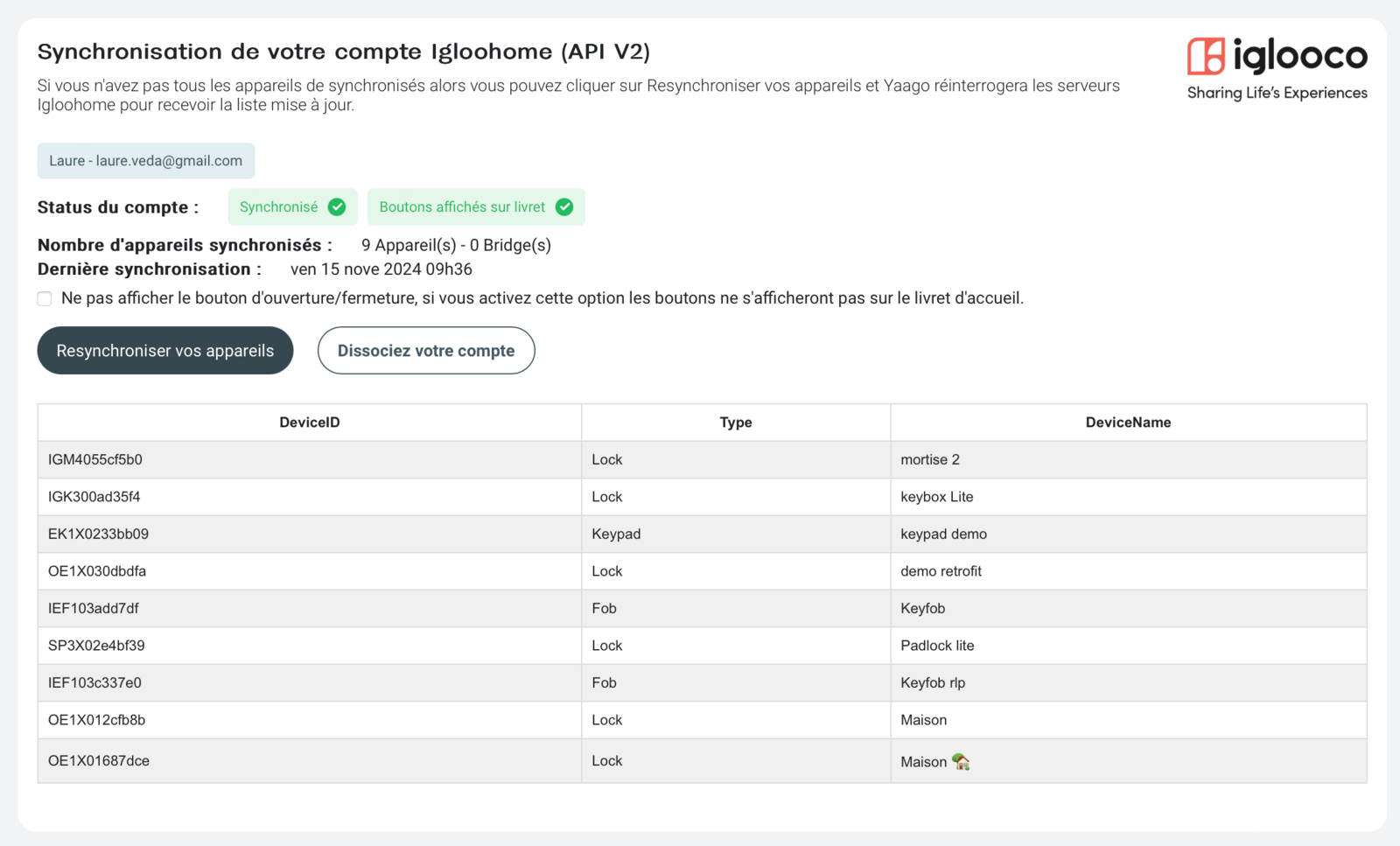Click the Type column header
1400x846 pixels.
pos(736,423)
